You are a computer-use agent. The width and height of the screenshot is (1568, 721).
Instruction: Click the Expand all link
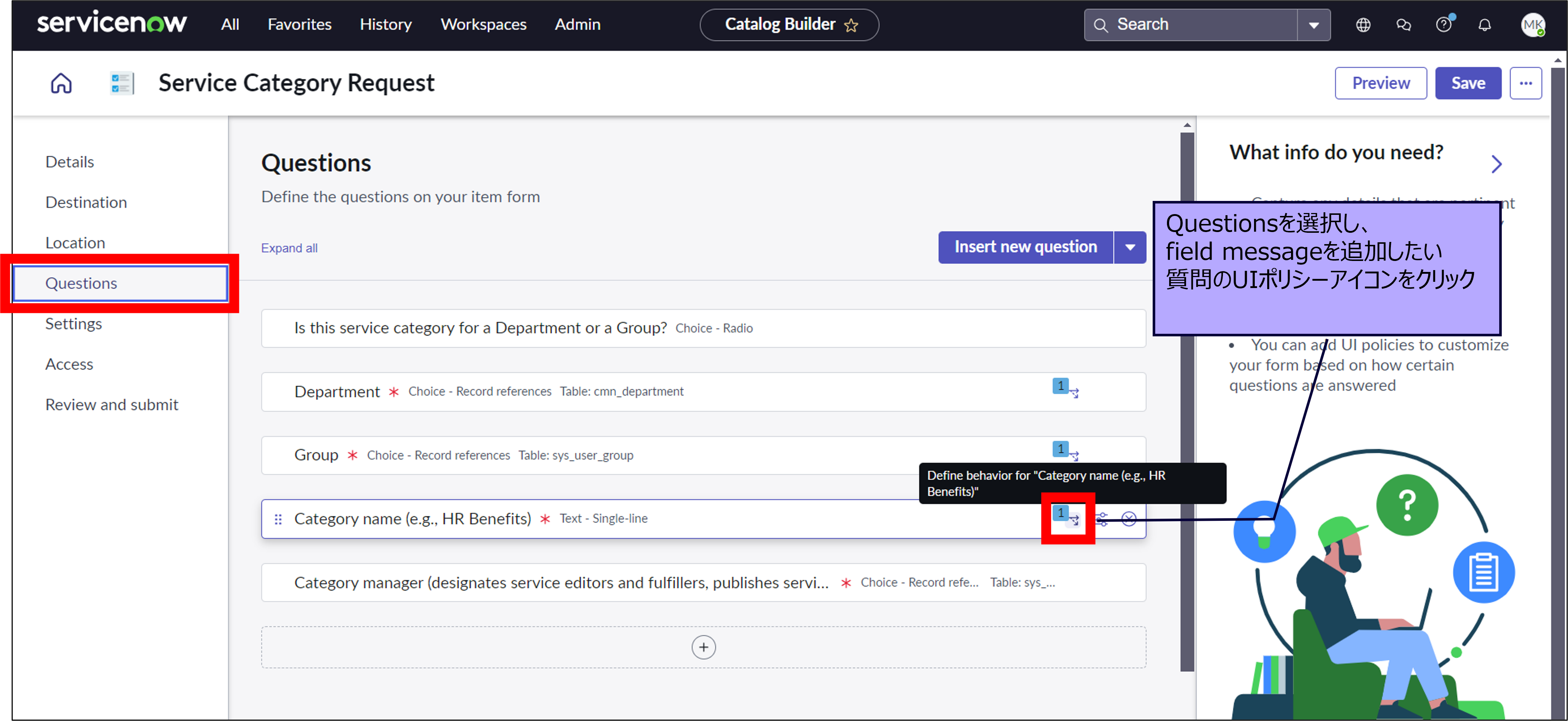tap(289, 248)
